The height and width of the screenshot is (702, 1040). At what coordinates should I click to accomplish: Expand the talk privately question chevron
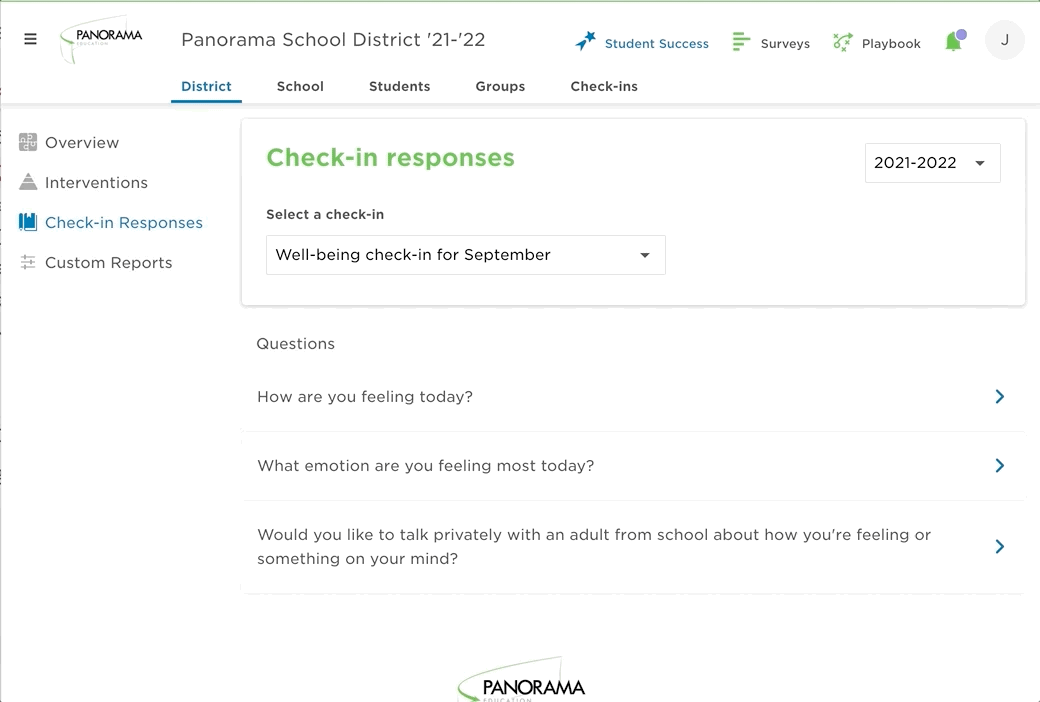(x=999, y=547)
